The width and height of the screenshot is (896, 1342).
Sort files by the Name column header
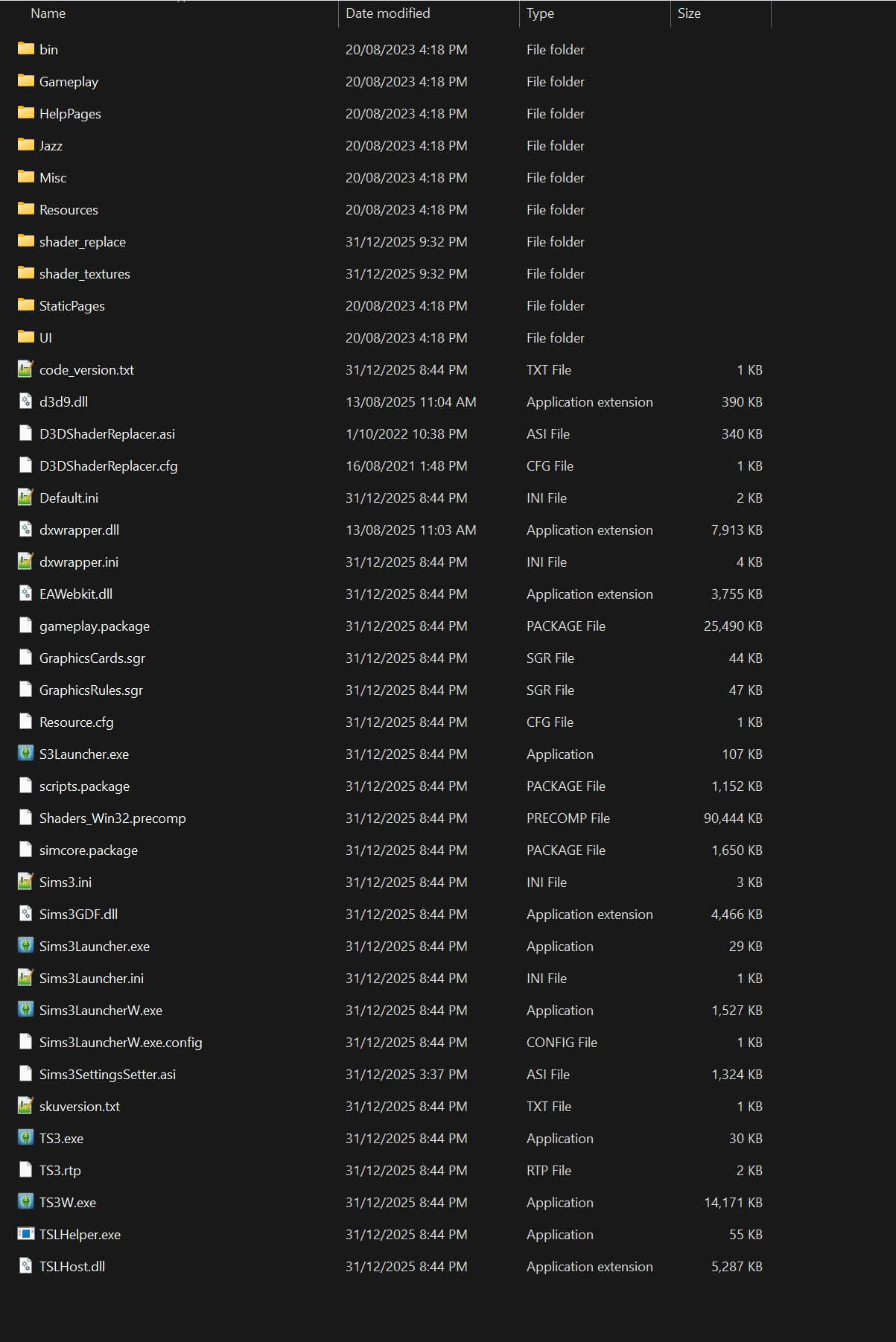tap(48, 13)
